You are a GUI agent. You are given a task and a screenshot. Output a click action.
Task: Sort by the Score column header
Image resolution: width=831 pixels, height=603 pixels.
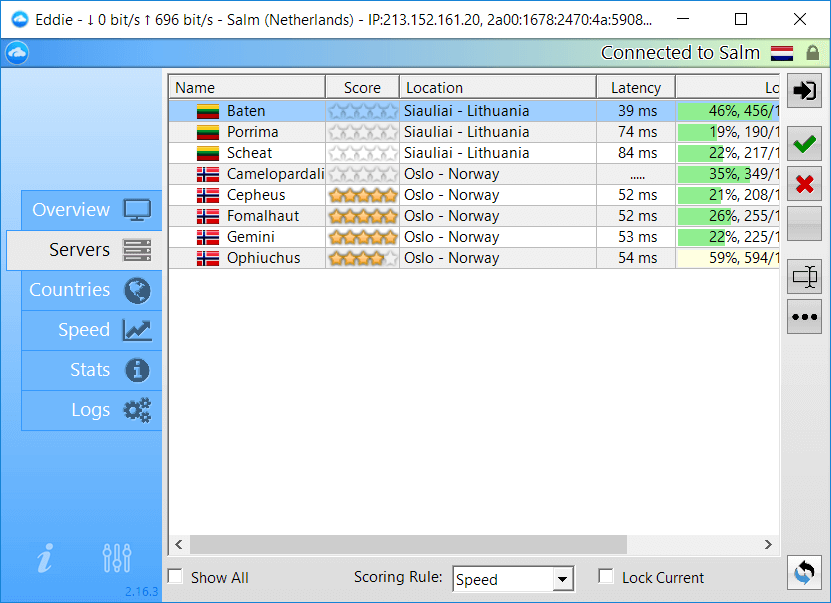point(363,87)
